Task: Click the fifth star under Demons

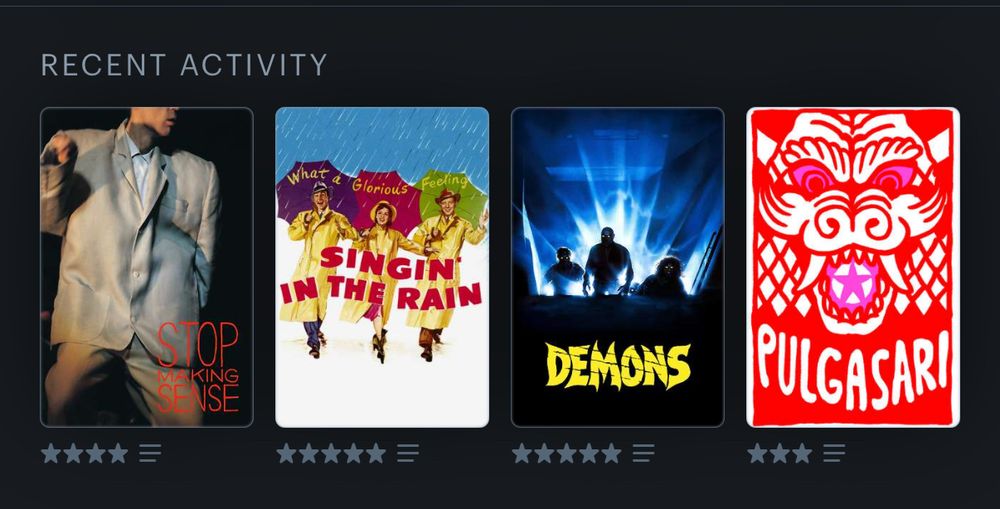Action: point(611,453)
